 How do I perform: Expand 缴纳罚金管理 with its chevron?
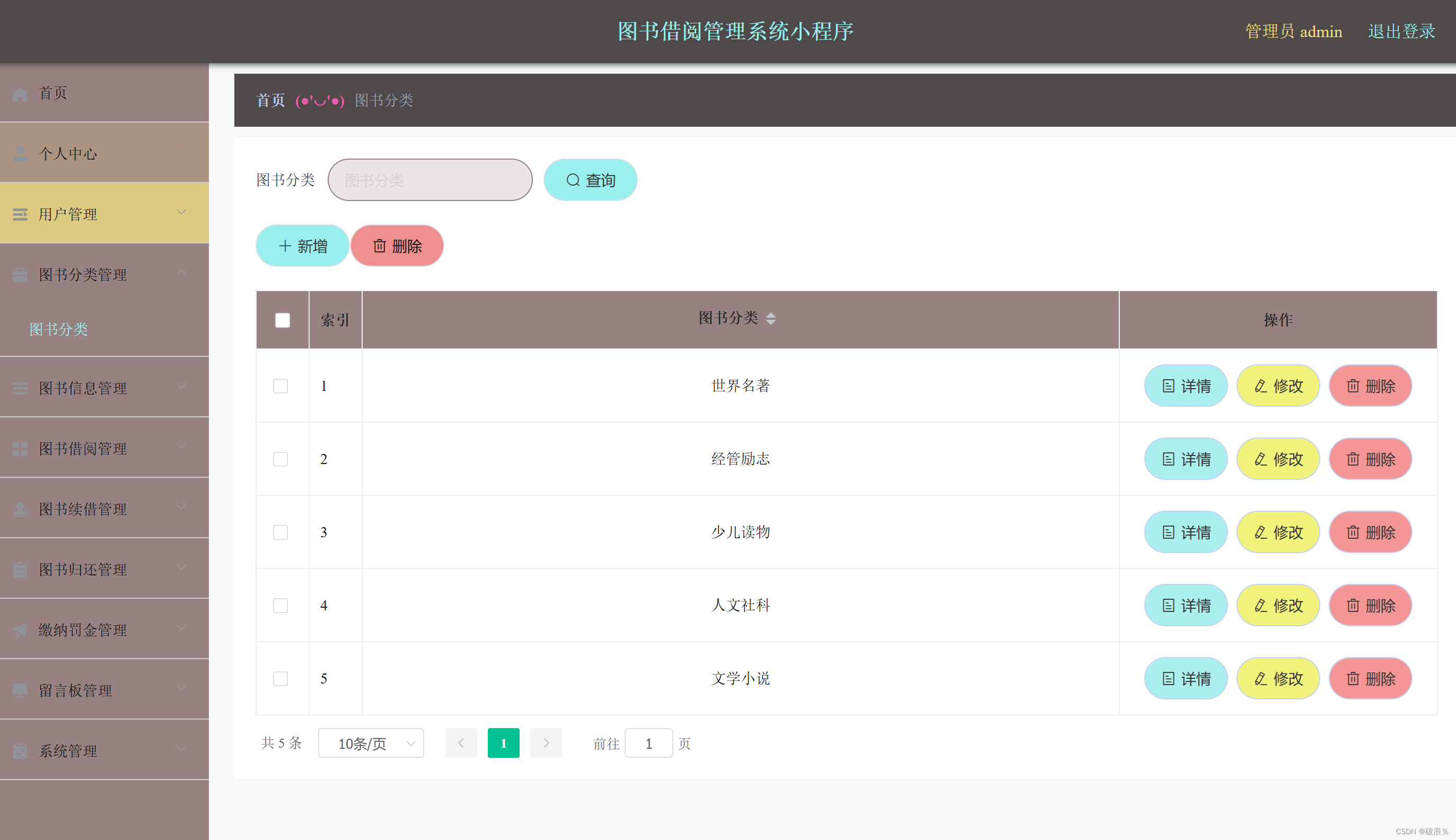pos(181,628)
